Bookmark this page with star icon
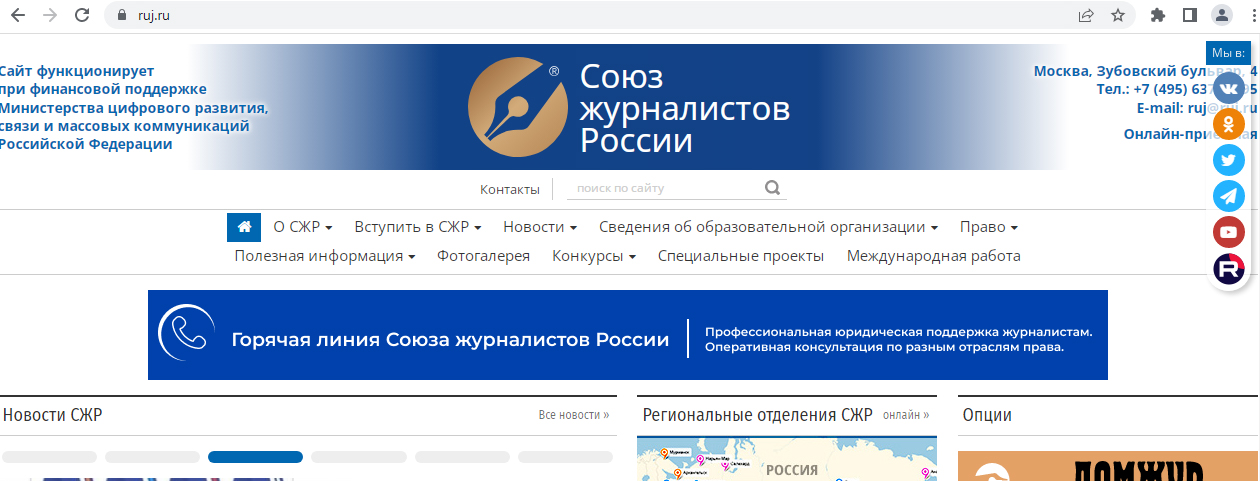 click(1117, 15)
